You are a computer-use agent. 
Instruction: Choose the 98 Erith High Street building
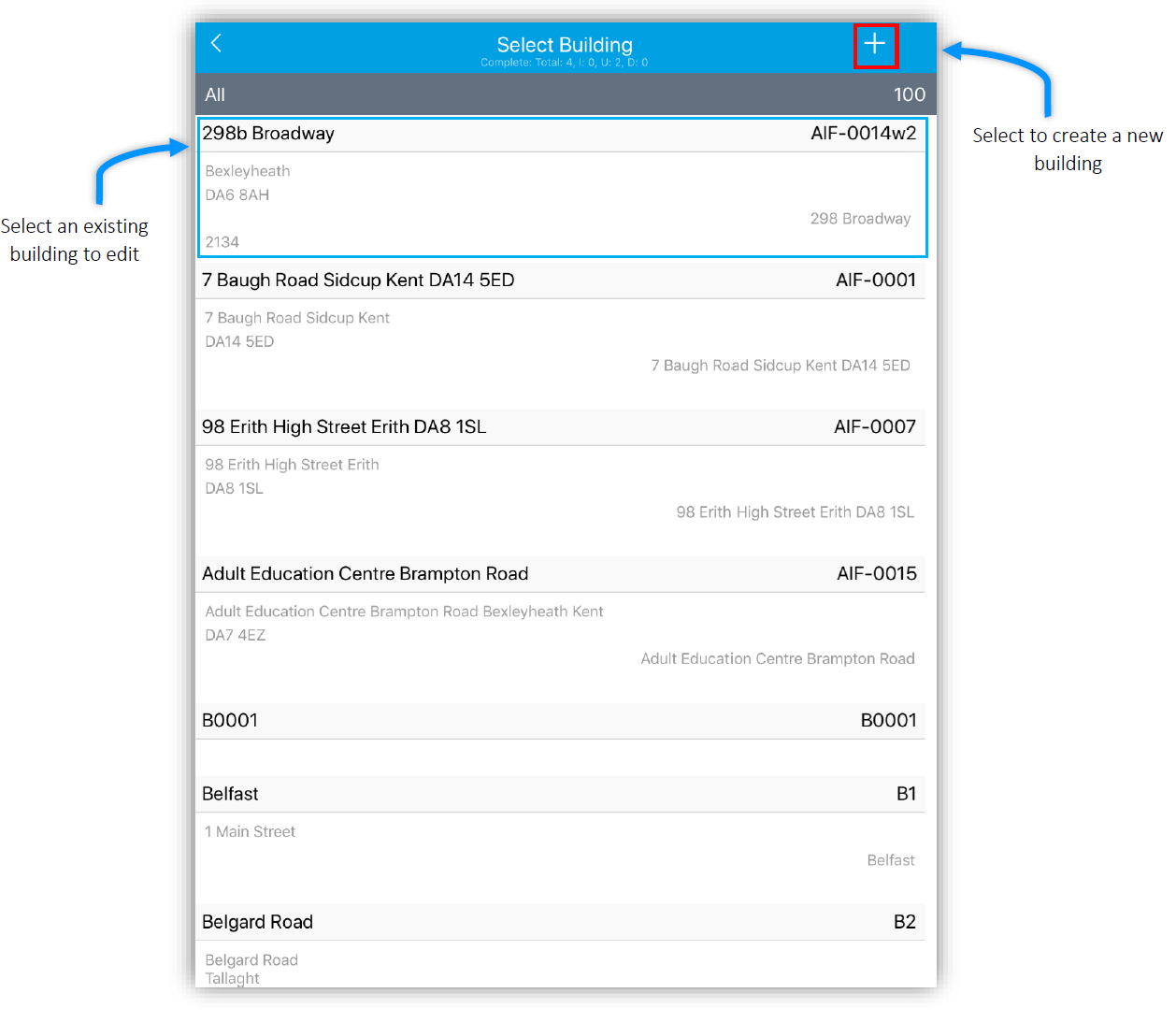(344, 427)
